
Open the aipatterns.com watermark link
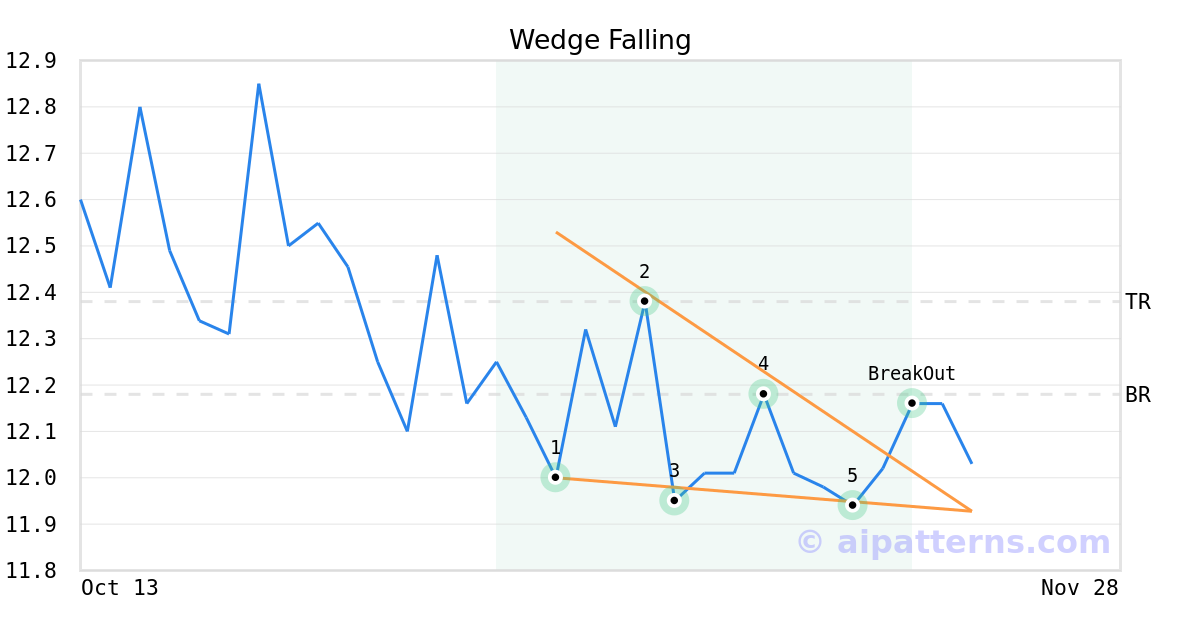click(953, 543)
